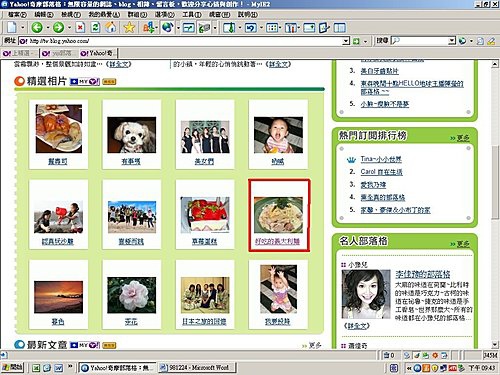Screen dimensions: 500x375
Task: Open the 說明(H) menu
Action: [248, 14]
